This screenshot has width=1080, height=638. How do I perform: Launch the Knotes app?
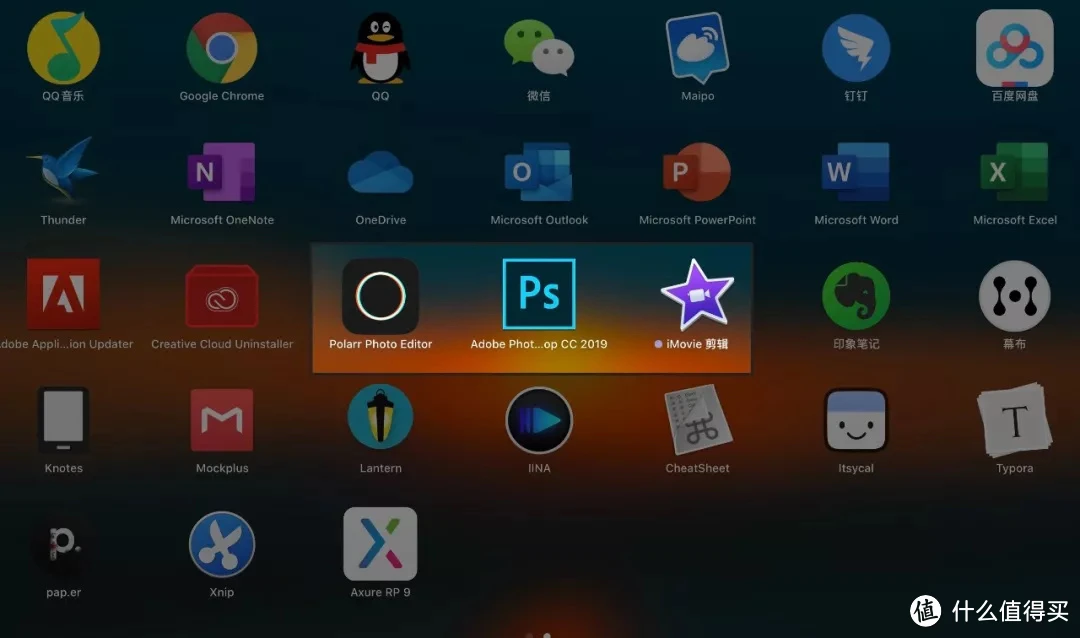pyautogui.click(x=63, y=419)
